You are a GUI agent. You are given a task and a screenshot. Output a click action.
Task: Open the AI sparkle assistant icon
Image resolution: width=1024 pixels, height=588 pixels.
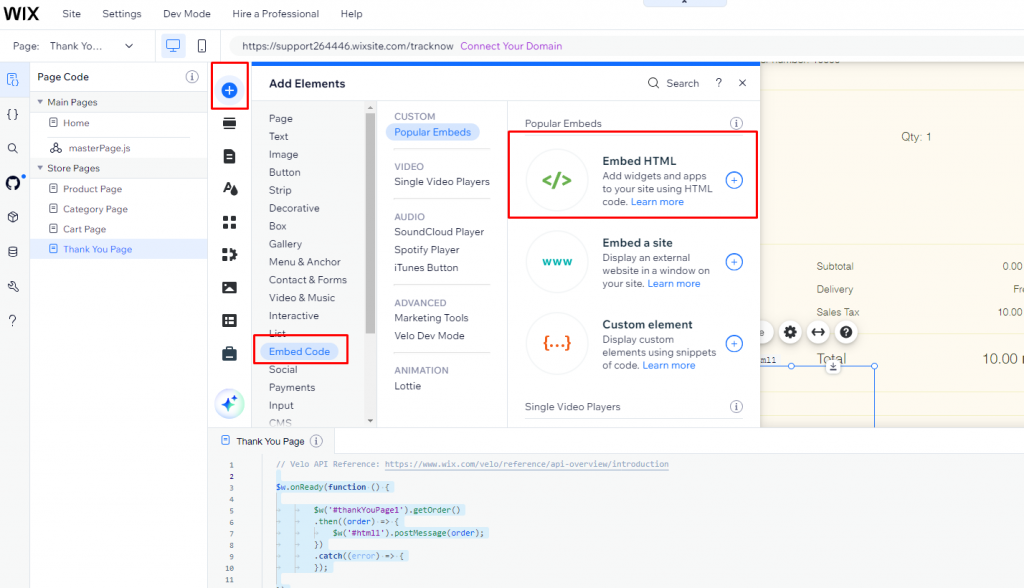[x=229, y=403]
